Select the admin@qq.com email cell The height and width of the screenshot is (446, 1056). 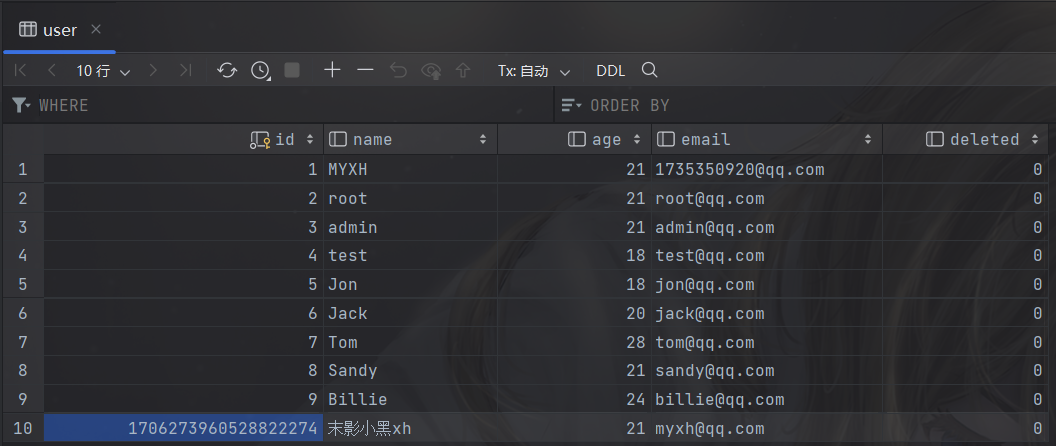tap(766, 227)
